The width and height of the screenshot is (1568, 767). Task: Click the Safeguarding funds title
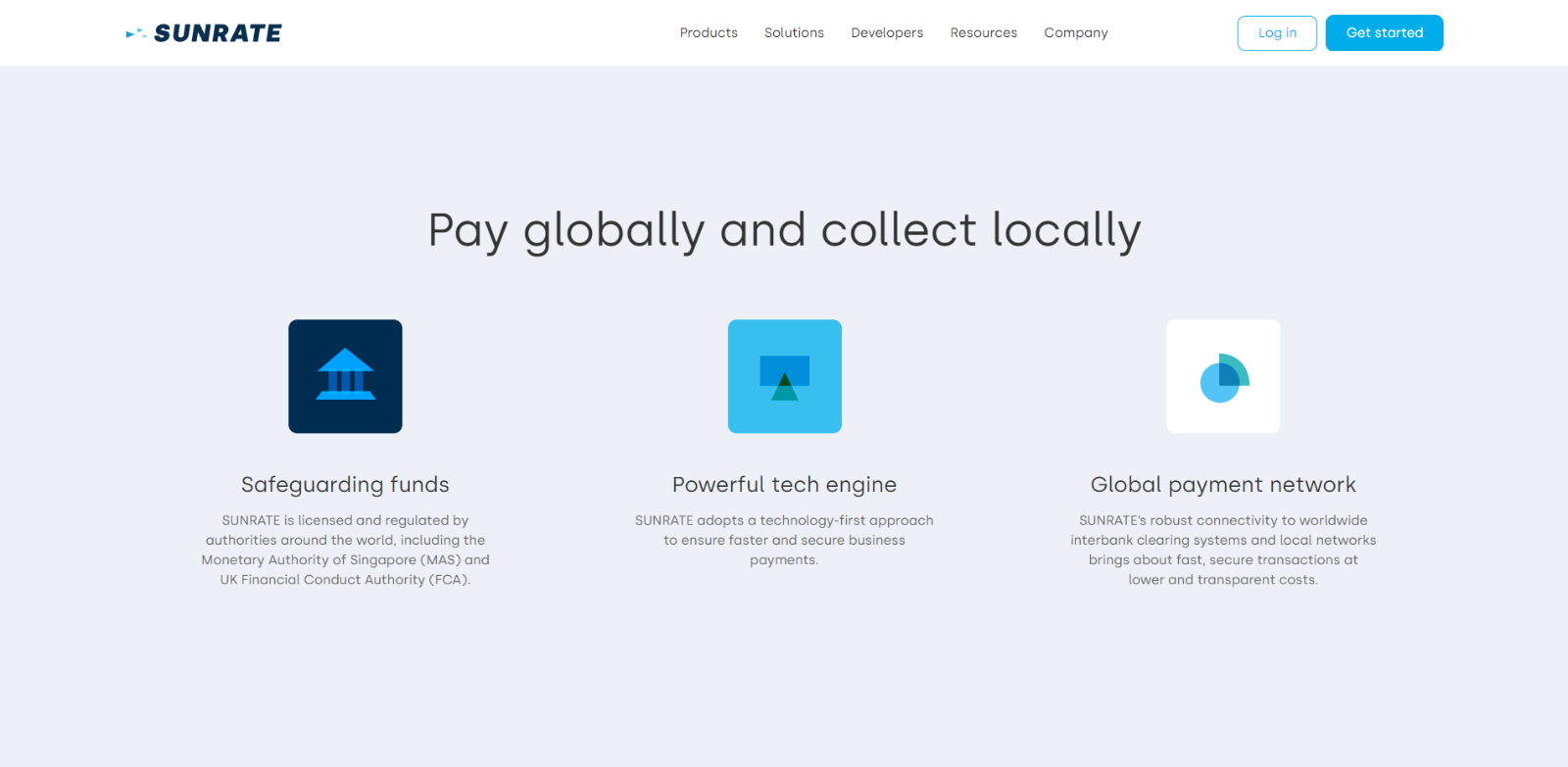click(x=345, y=485)
